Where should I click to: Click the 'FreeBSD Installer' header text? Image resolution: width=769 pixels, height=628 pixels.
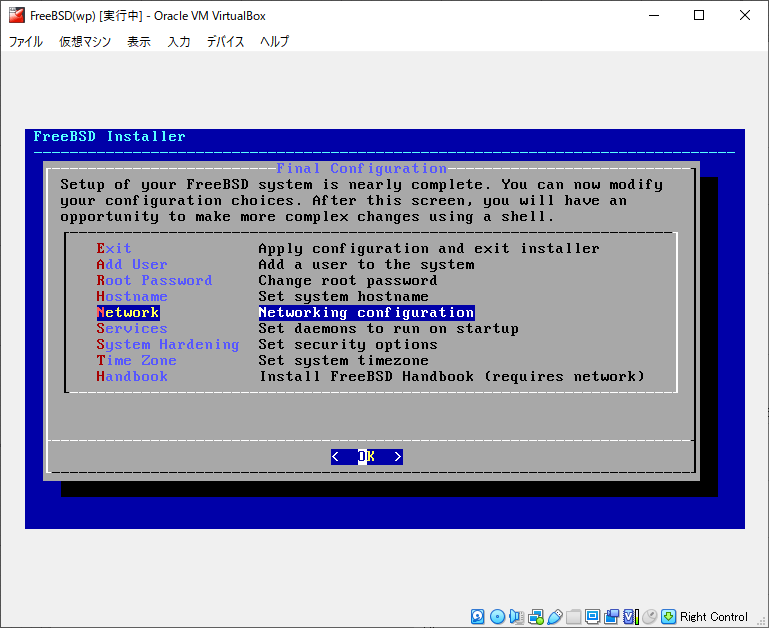(x=109, y=136)
